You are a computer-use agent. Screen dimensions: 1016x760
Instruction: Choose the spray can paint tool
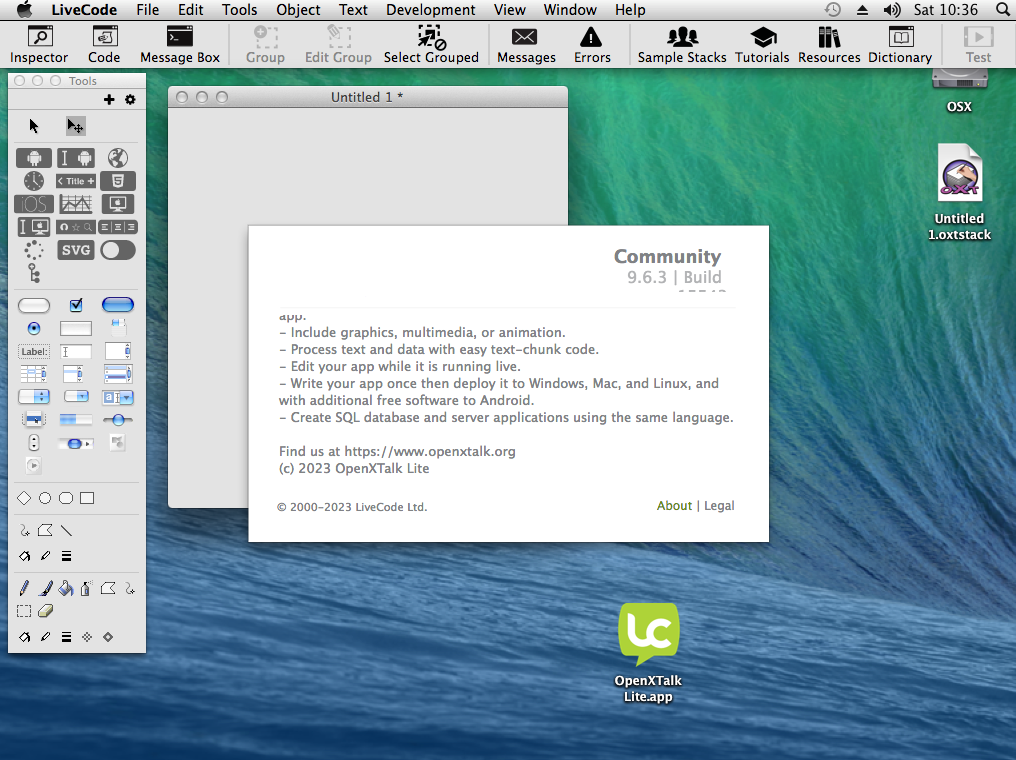pos(86,588)
